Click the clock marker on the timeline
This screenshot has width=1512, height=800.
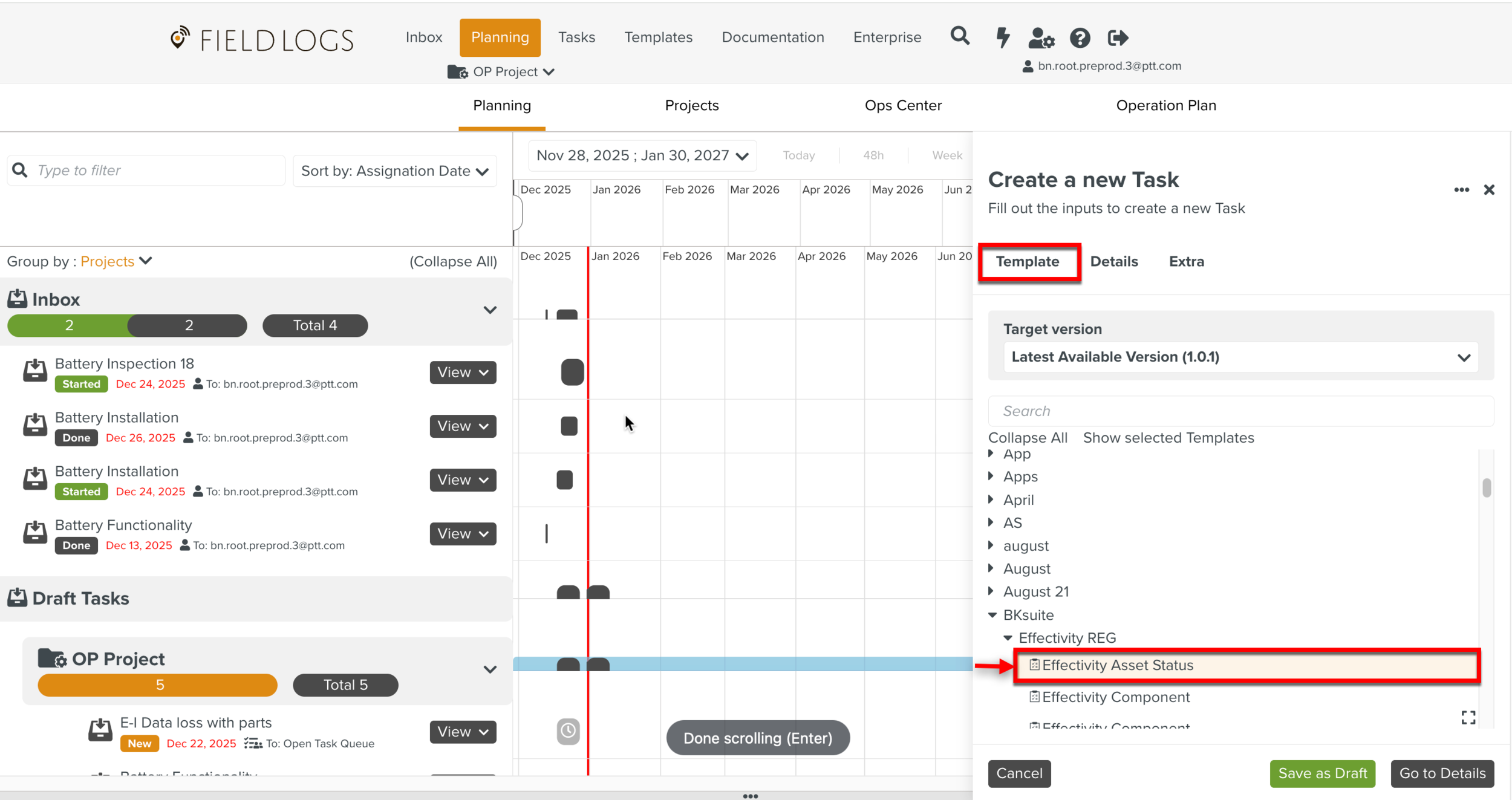[568, 731]
